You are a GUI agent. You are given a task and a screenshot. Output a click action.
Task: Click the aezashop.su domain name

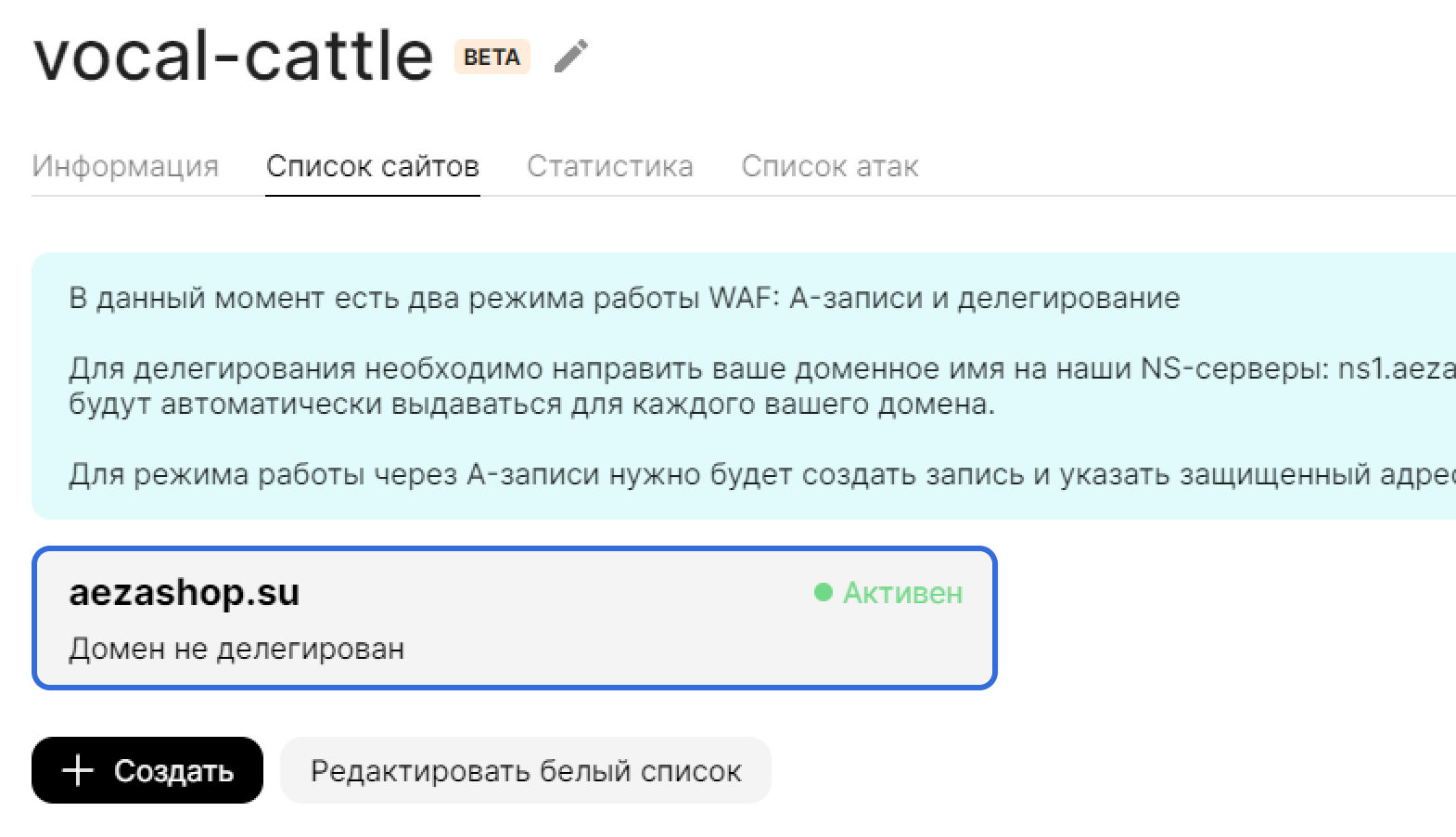pyautogui.click(x=184, y=592)
